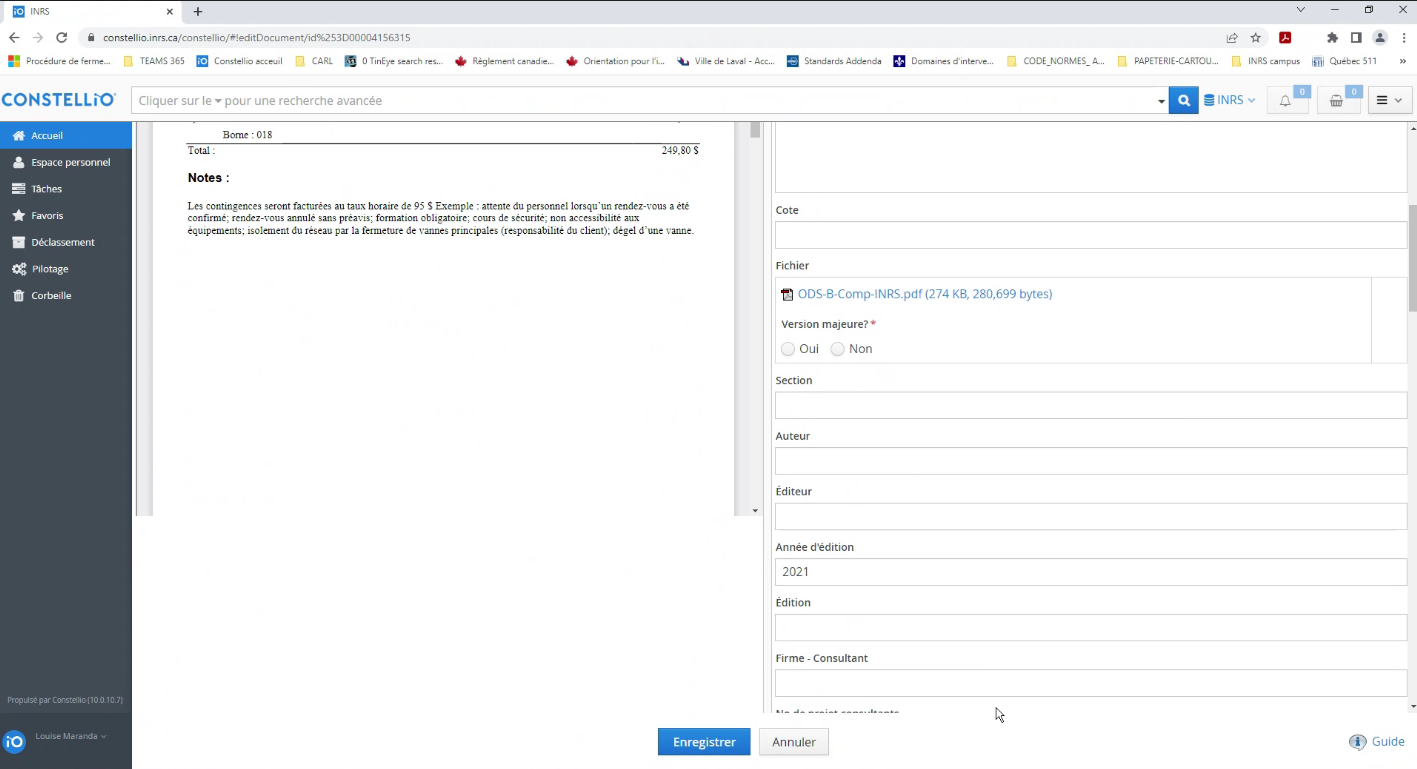Open hamburger menu dropdown
This screenshot has height=769, width=1417.
(x=1390, y=100)
